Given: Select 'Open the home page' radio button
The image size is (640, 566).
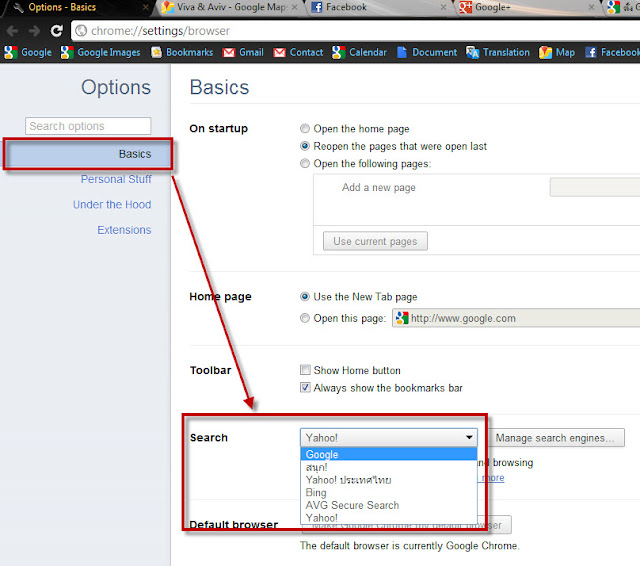Looking at the screenshot, I should pos(305,129).
